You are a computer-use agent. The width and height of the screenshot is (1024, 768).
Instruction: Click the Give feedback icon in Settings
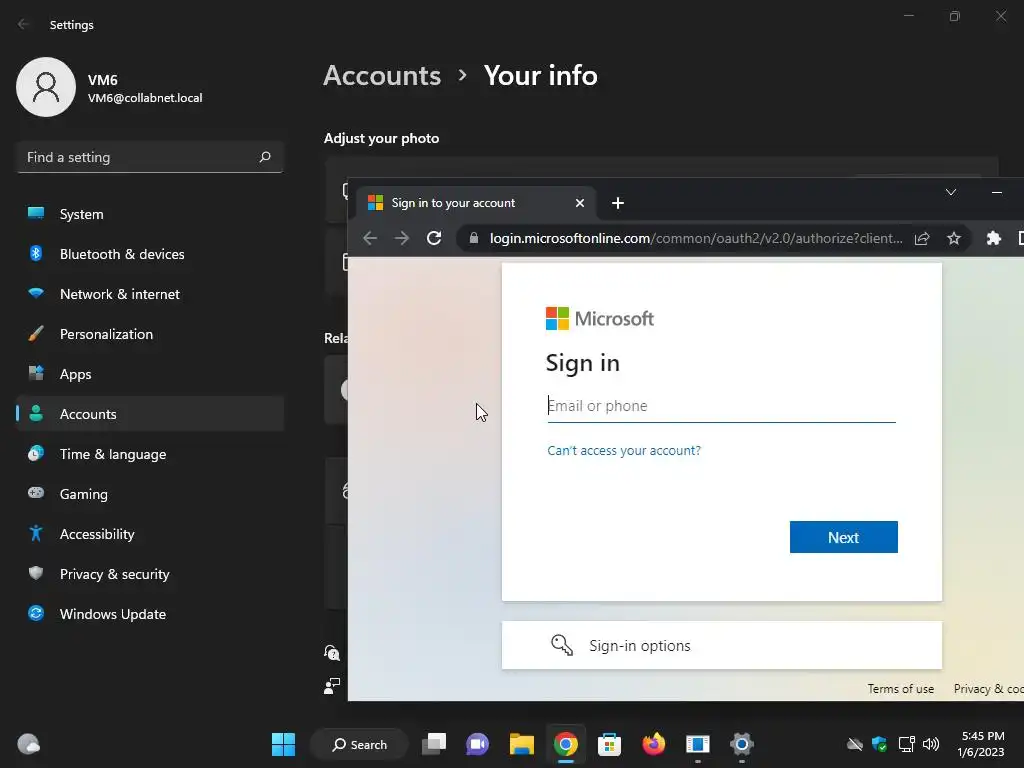[332, 686]
